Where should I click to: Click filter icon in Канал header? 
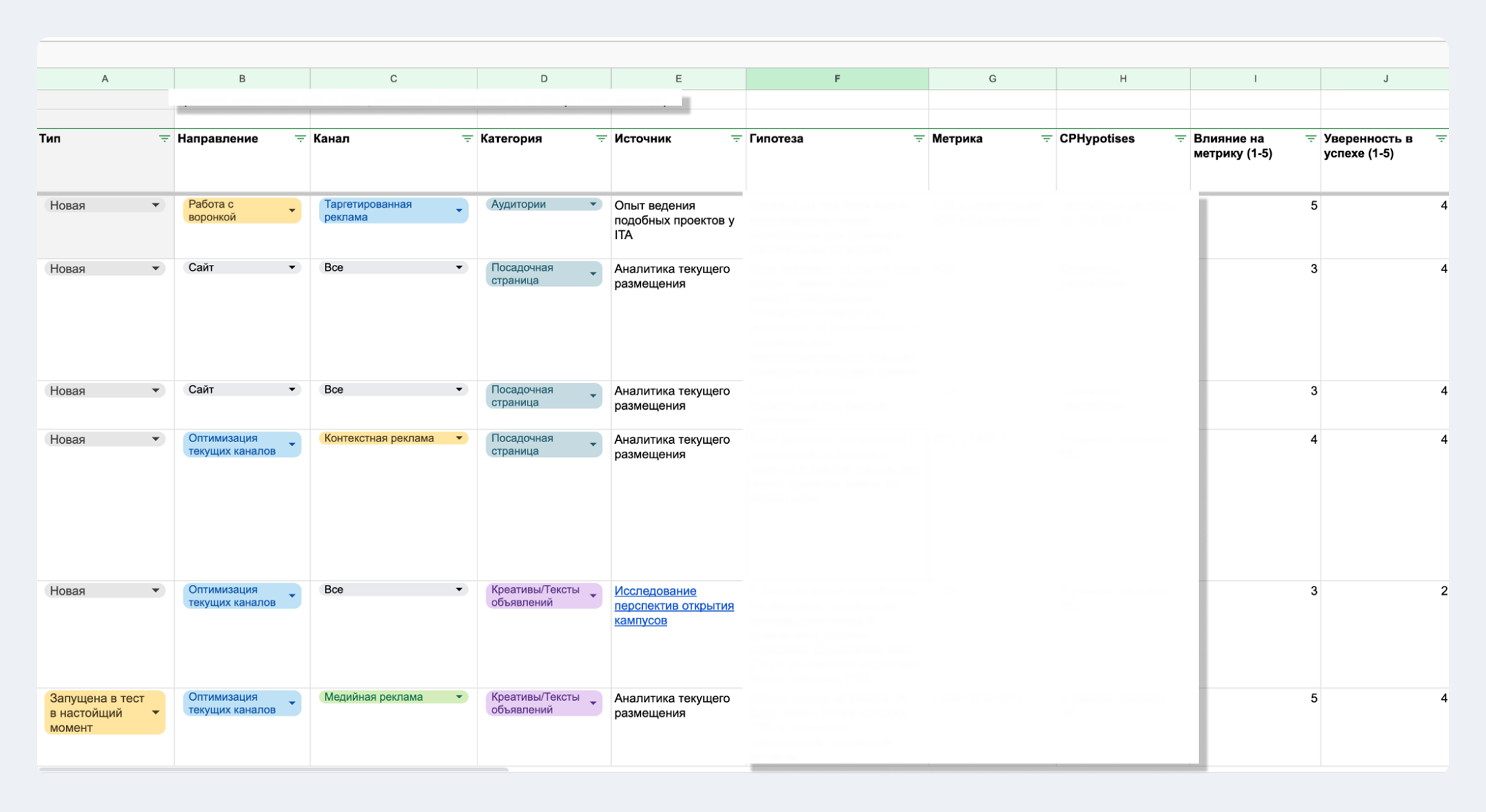(x=467, y=139)
